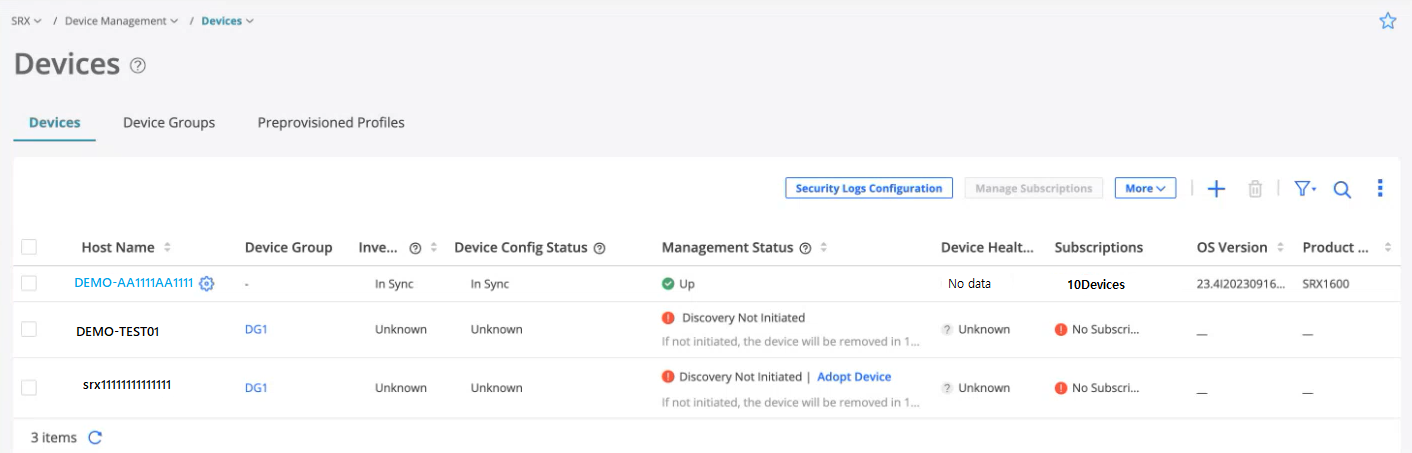This screenshot has width=1412, height=453.
Task: Open the vertical three-dot options menu
Action: click(1380, 188)
